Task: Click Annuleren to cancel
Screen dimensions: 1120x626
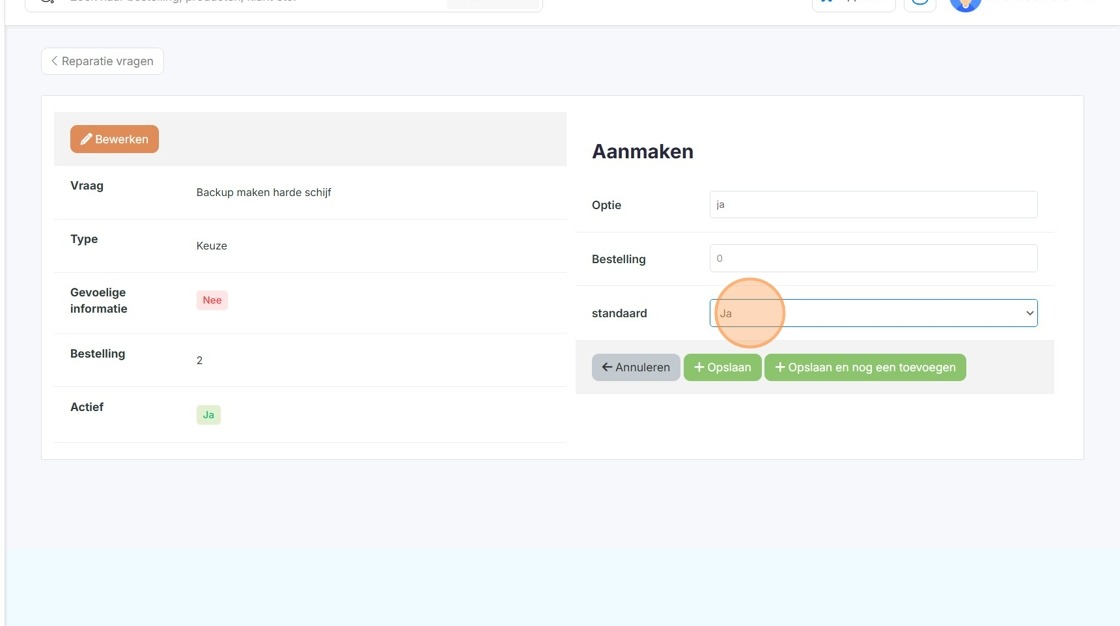Action: pyautogui.click(x=636, y=367)
